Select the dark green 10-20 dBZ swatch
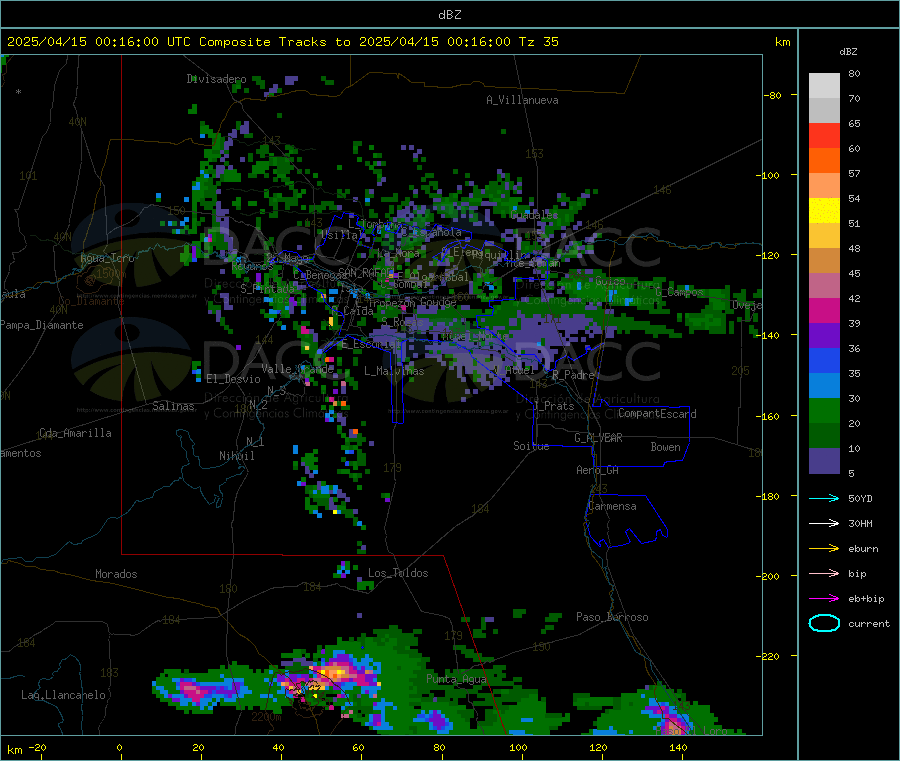This screenshot has width=900, height=761. 824,436
